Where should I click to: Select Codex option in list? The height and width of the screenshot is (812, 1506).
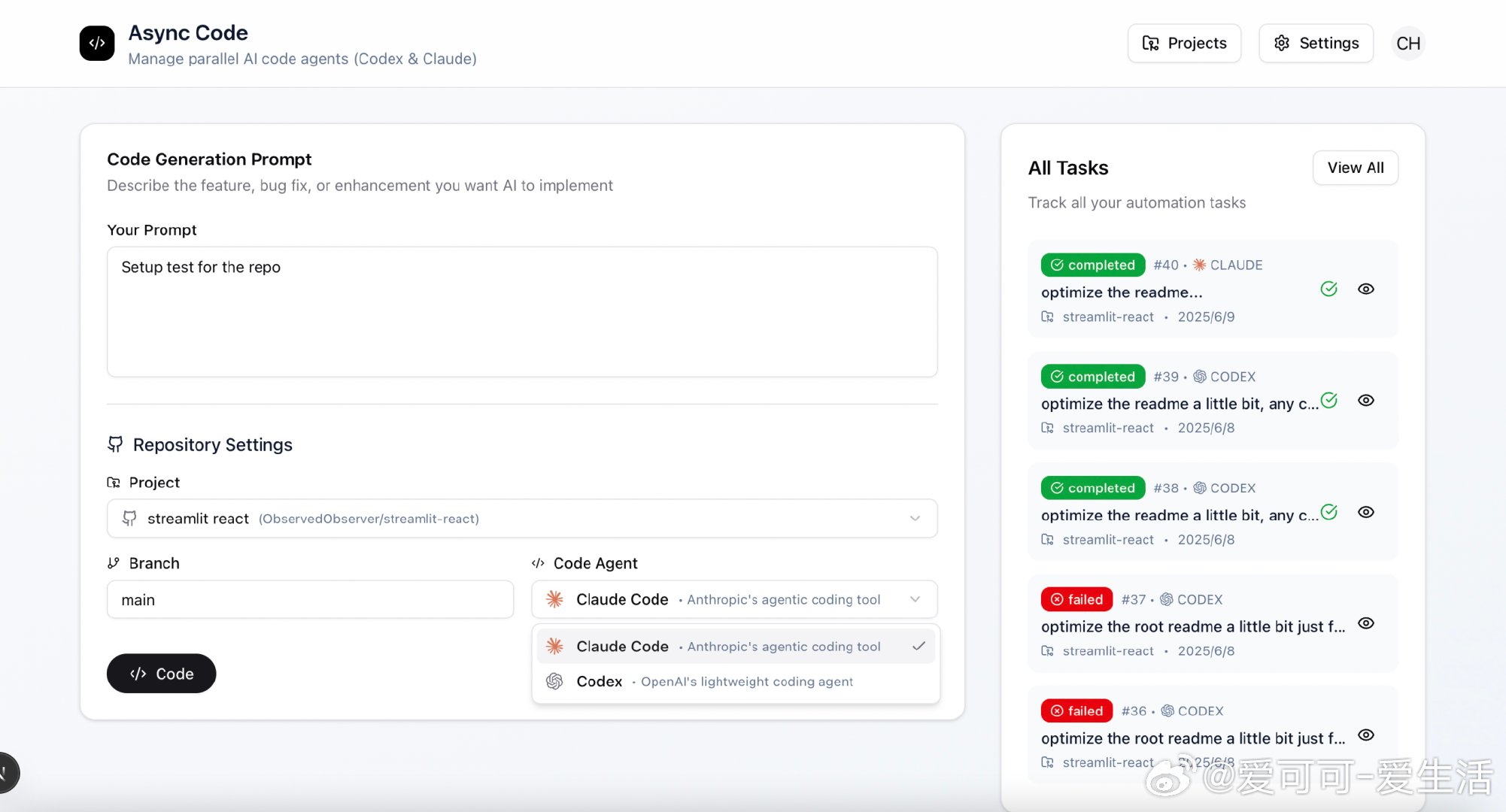[736, 681]
